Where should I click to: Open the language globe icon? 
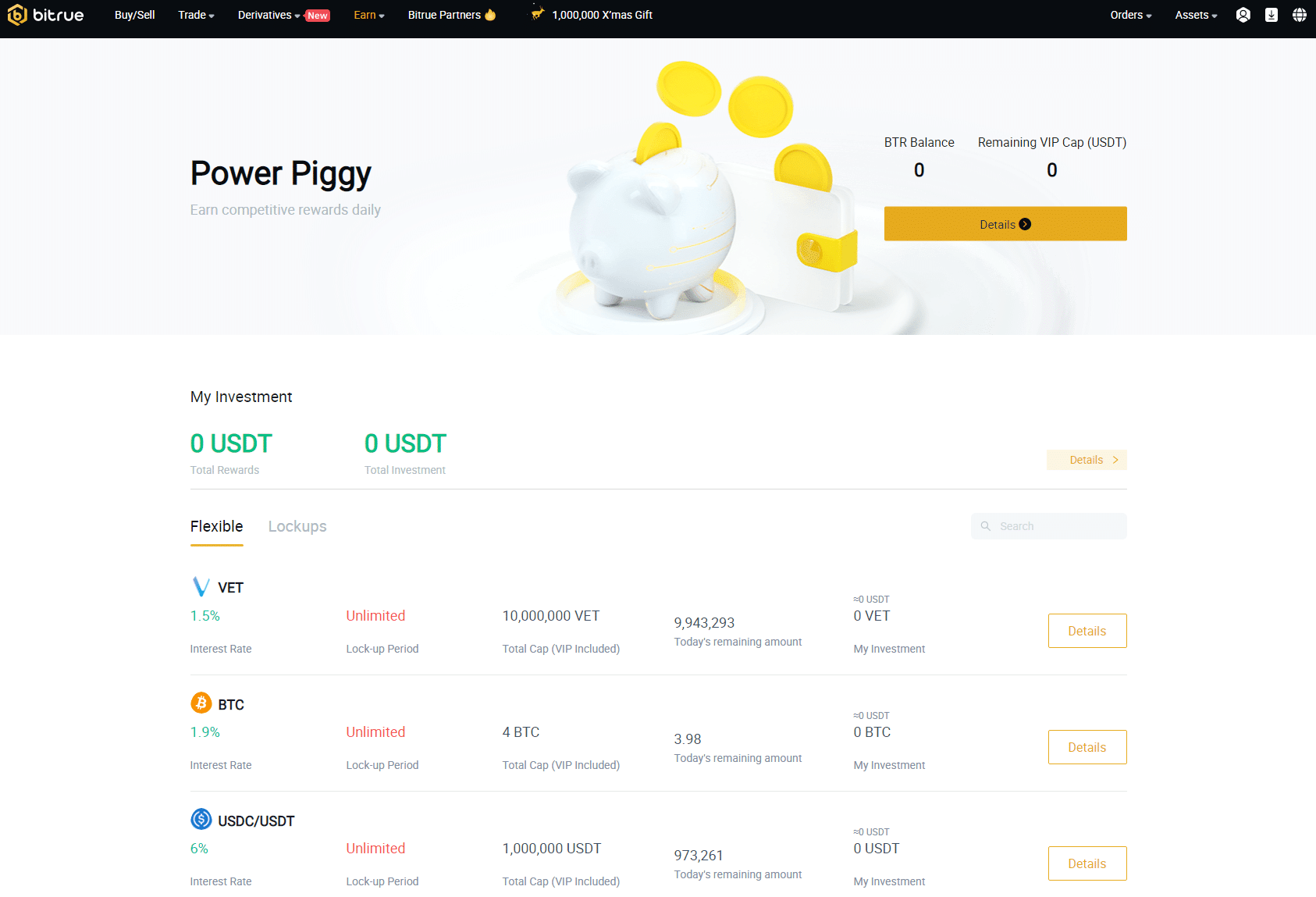pyautogui.click(x=1300, y=15)
